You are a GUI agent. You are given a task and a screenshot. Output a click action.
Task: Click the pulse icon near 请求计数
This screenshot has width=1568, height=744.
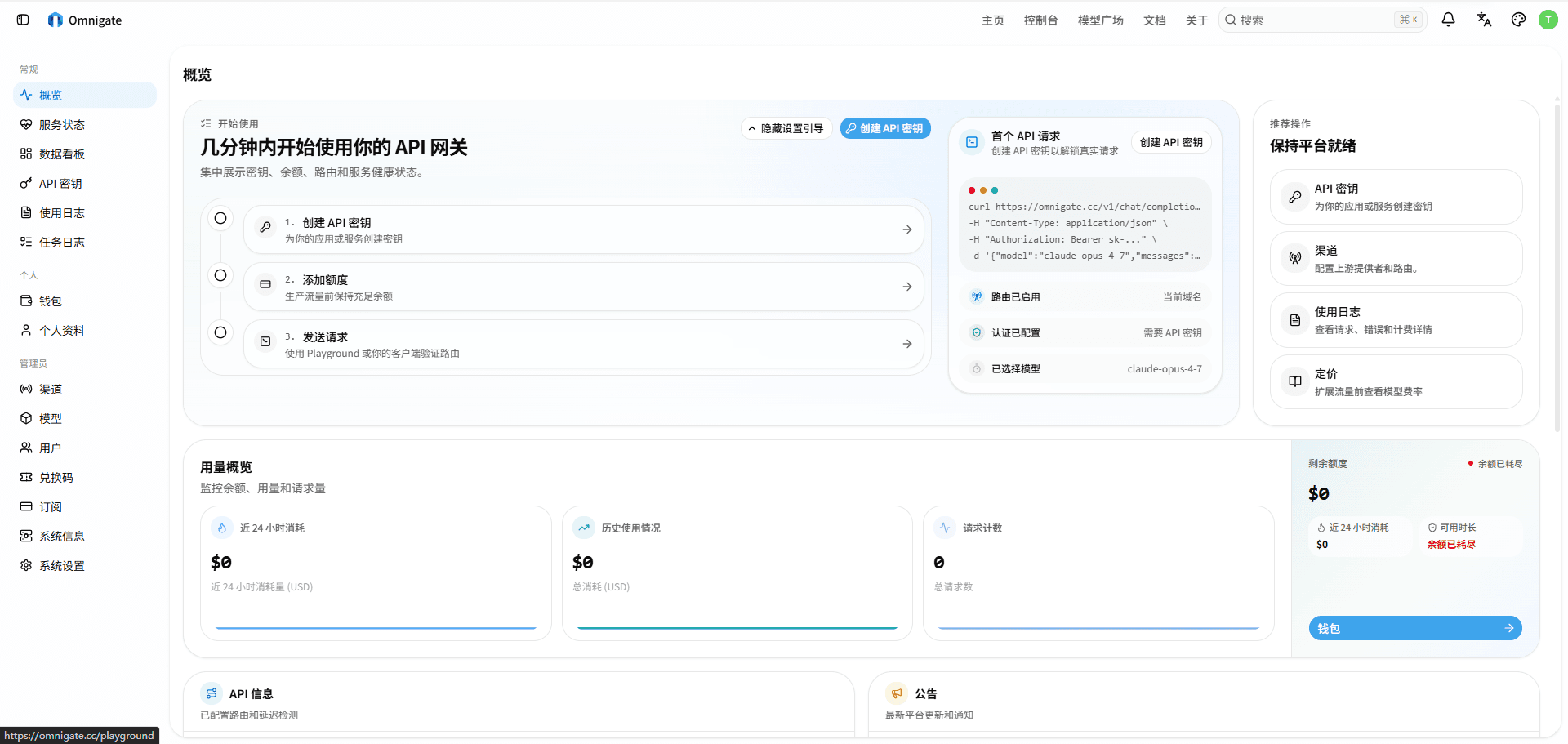coord(945,528)
